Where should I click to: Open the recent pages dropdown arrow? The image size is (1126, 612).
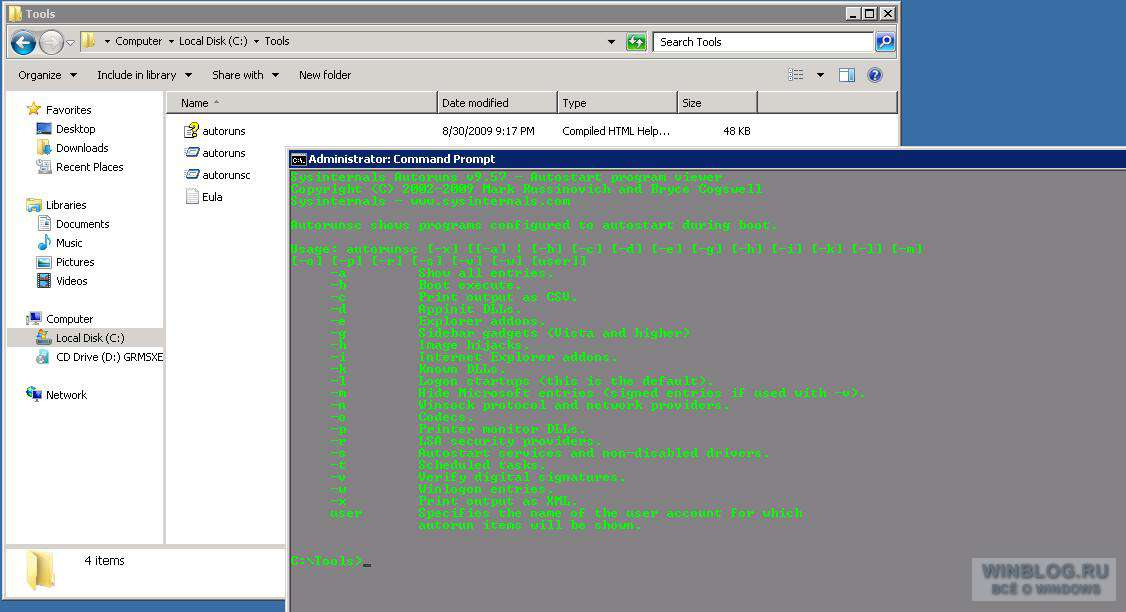(x=70, y=42)
